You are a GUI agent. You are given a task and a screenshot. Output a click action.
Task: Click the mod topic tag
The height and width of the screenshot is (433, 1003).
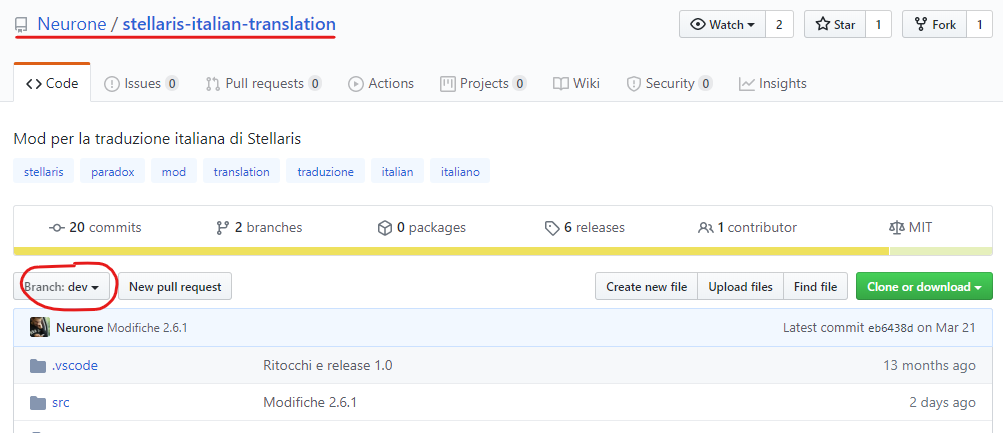[174, 171]
